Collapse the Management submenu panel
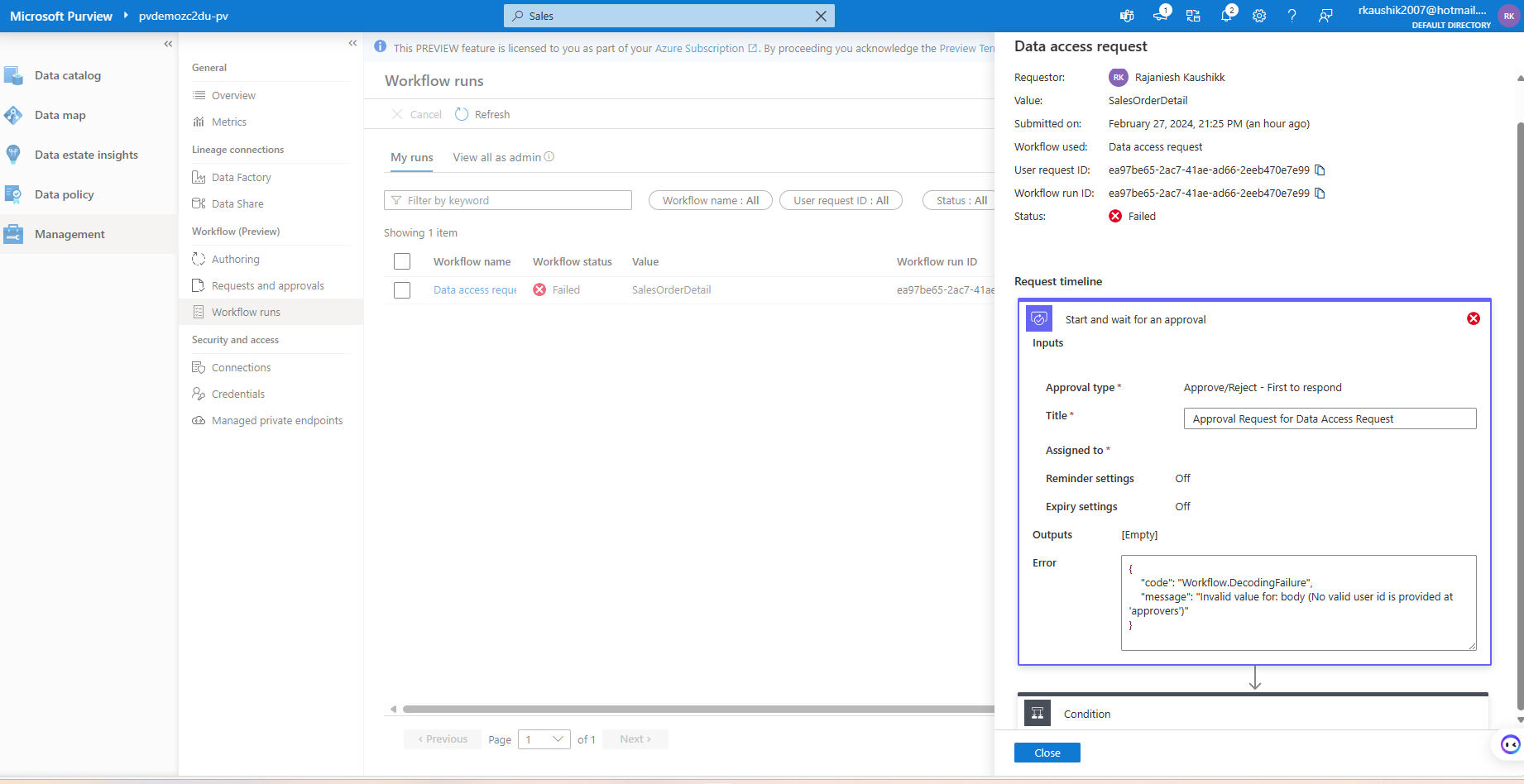The image size is (1524, 784). click(352, 43)
